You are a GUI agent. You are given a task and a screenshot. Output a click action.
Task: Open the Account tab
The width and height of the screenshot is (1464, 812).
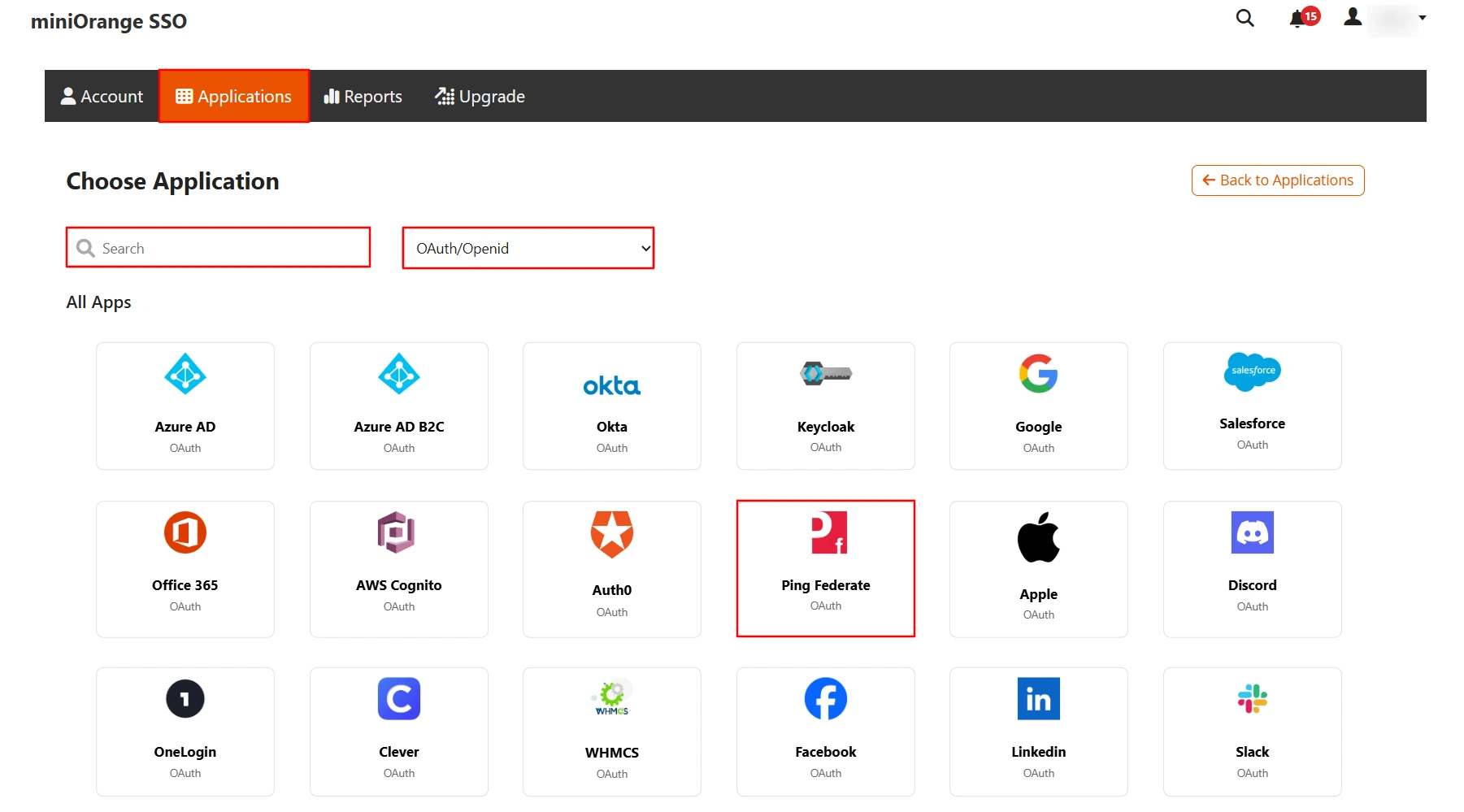point(102,96)
